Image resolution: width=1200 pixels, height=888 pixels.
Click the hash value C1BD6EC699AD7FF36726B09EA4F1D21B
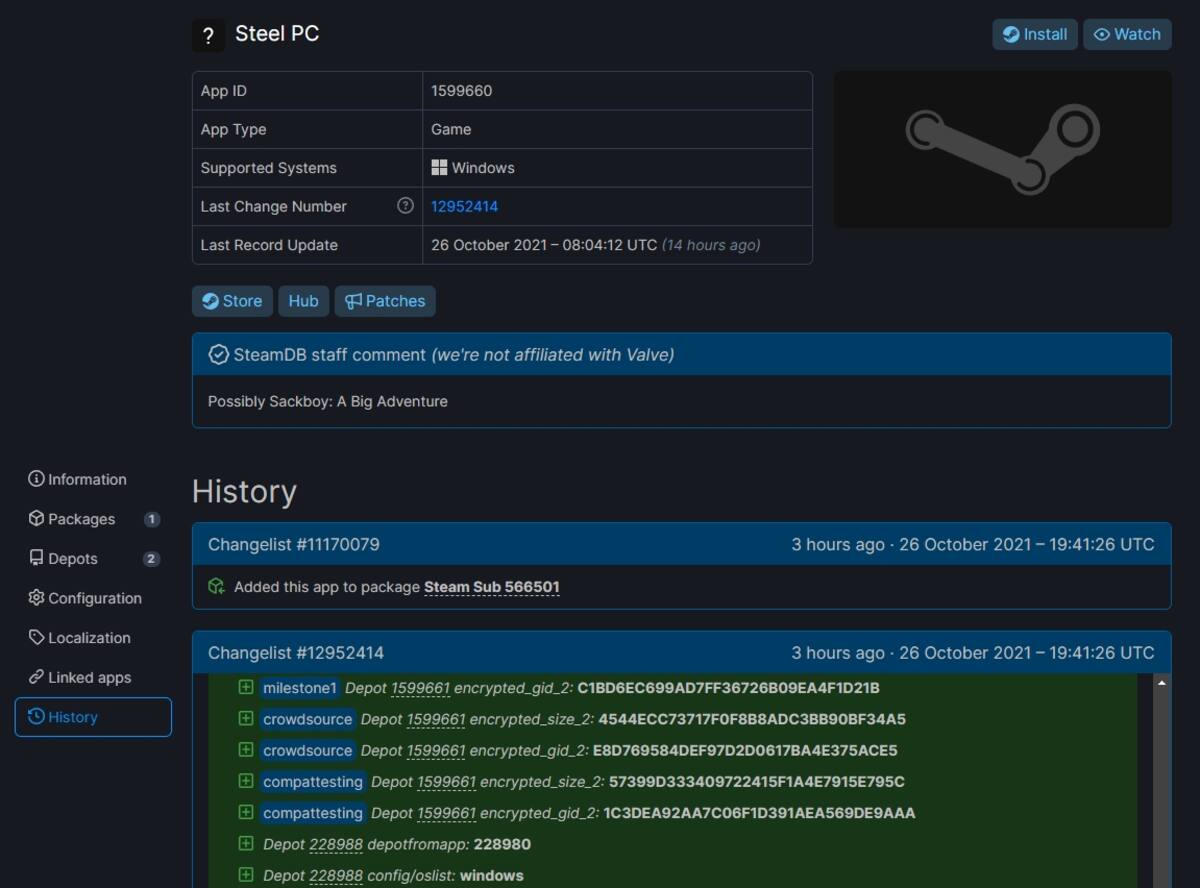pos(728,688)
